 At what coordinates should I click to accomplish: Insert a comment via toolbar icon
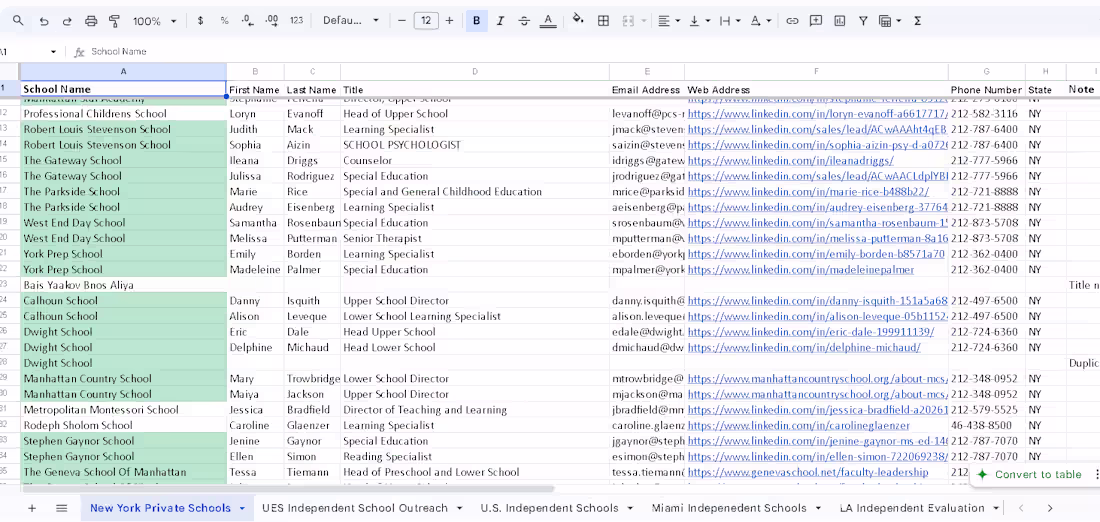coord(816,21)
